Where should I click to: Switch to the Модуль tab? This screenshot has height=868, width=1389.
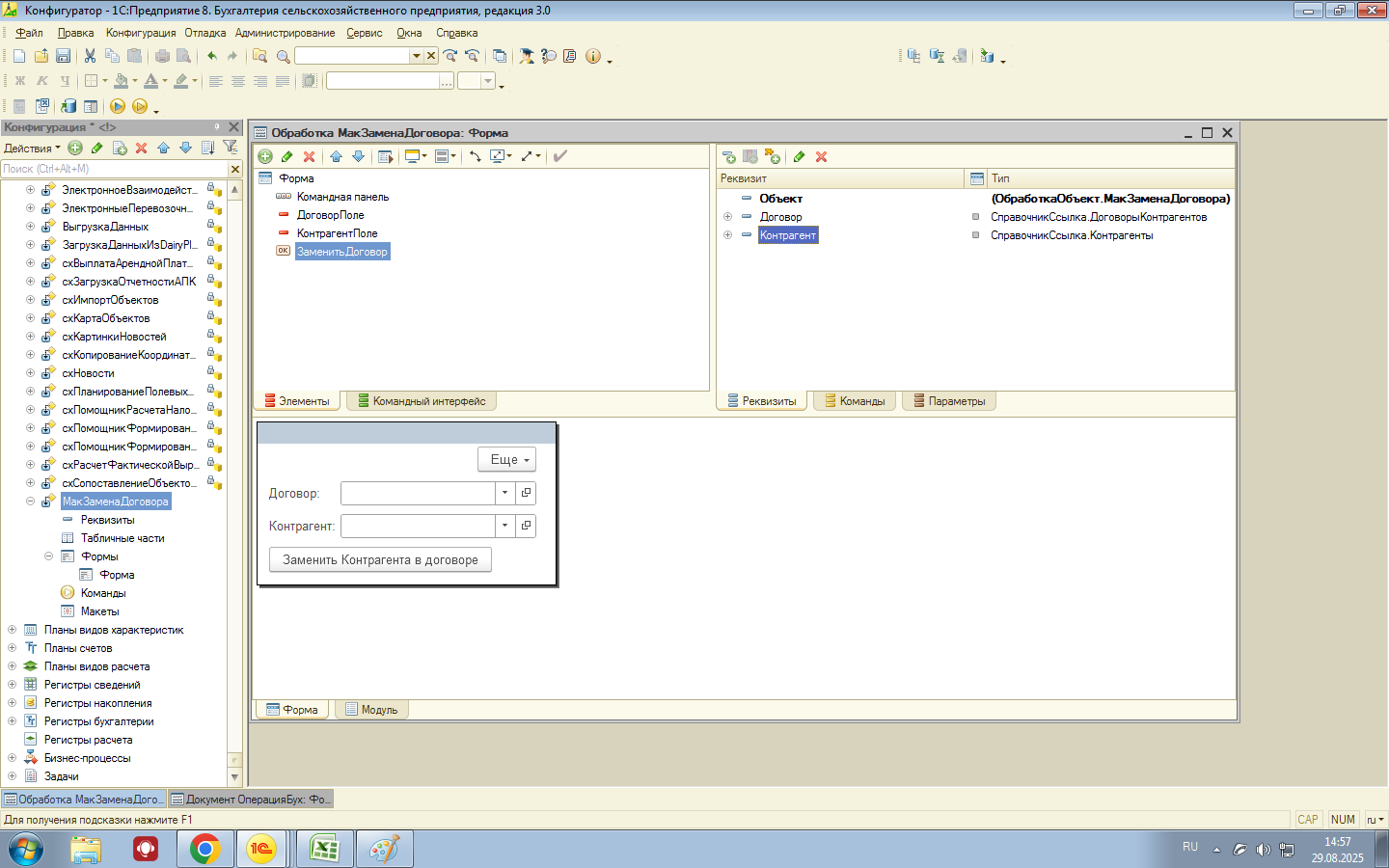coord(371,710)
